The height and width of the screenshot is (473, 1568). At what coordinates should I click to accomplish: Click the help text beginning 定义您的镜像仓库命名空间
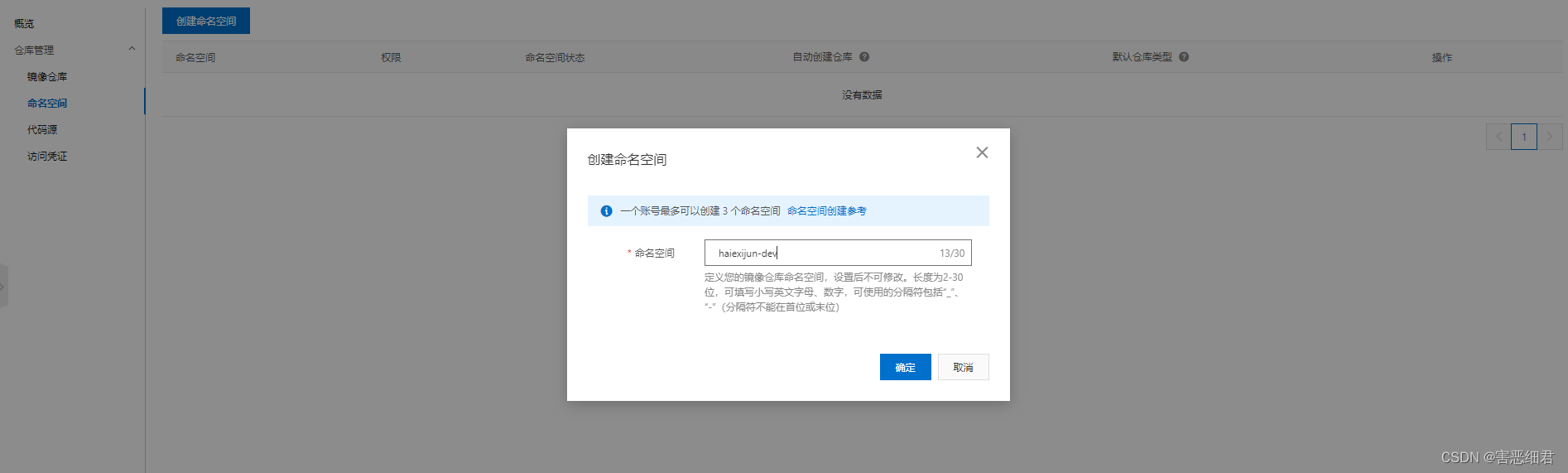click(834, 292)
